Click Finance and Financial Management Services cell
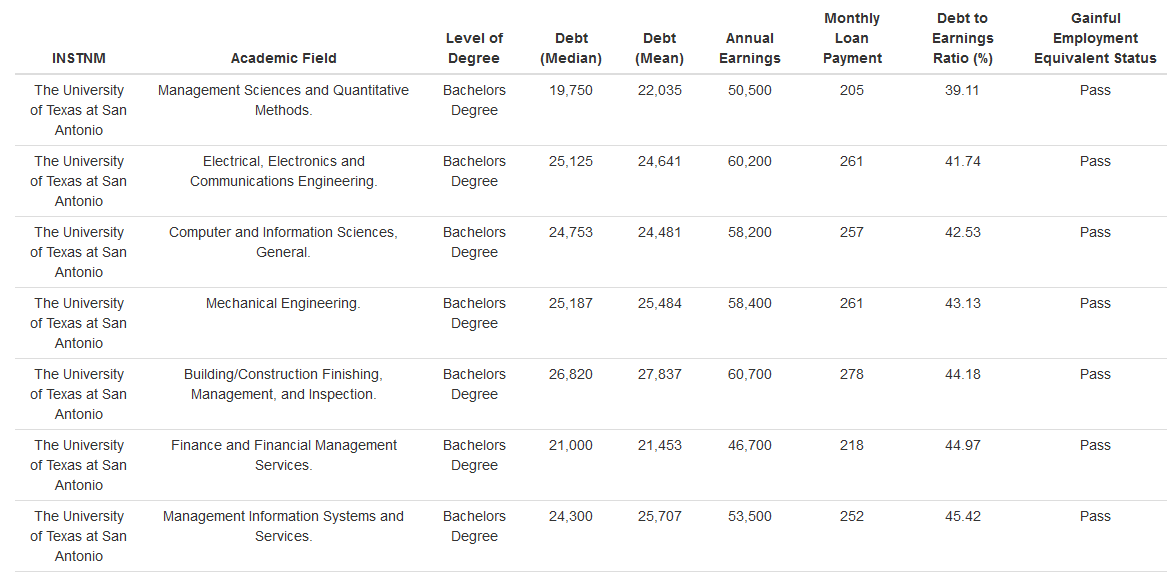This screenshot has height=575, width=1167. pyautogui.click(x=283, y=455)
